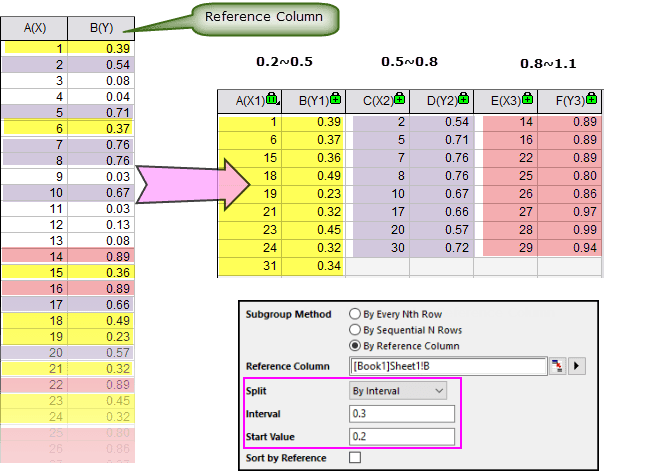Select the A(X1) column header
The image size is (652, 473).
pyautogui.click(x=249, y=101)
